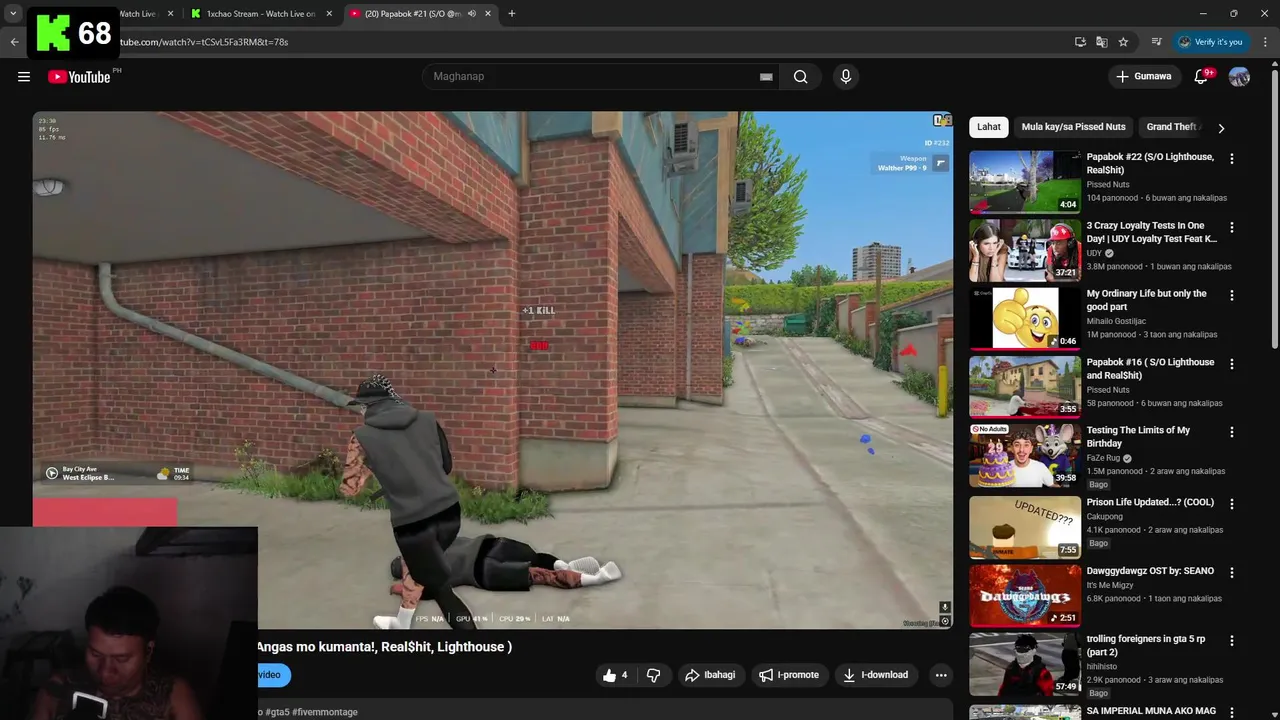This screenshot has height=720, width=1280.
Task: Go to the YouTube home logo
Action: [79, 77]
